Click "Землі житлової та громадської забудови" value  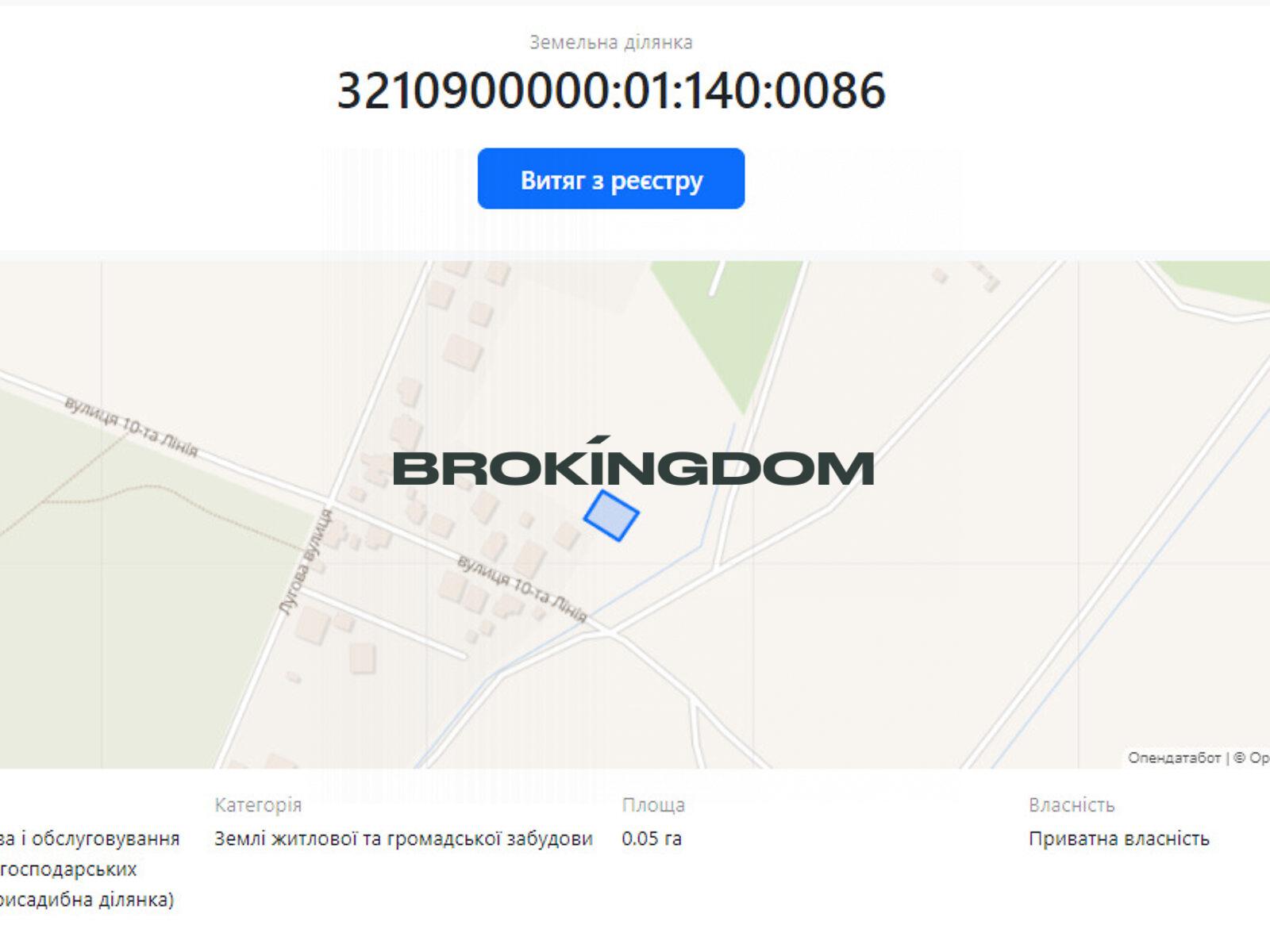403,839
